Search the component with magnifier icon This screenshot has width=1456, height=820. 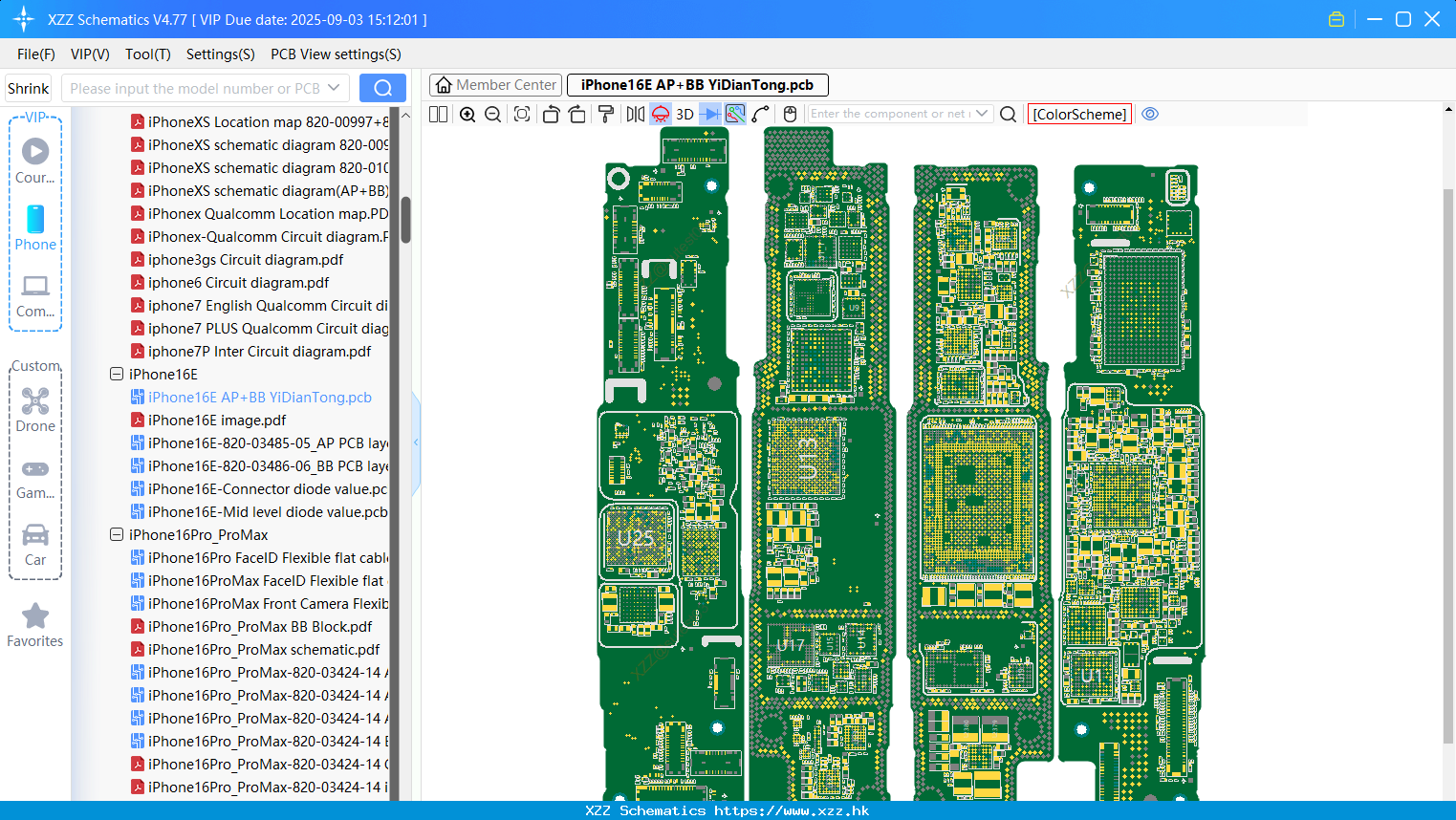pos(1008,114)
